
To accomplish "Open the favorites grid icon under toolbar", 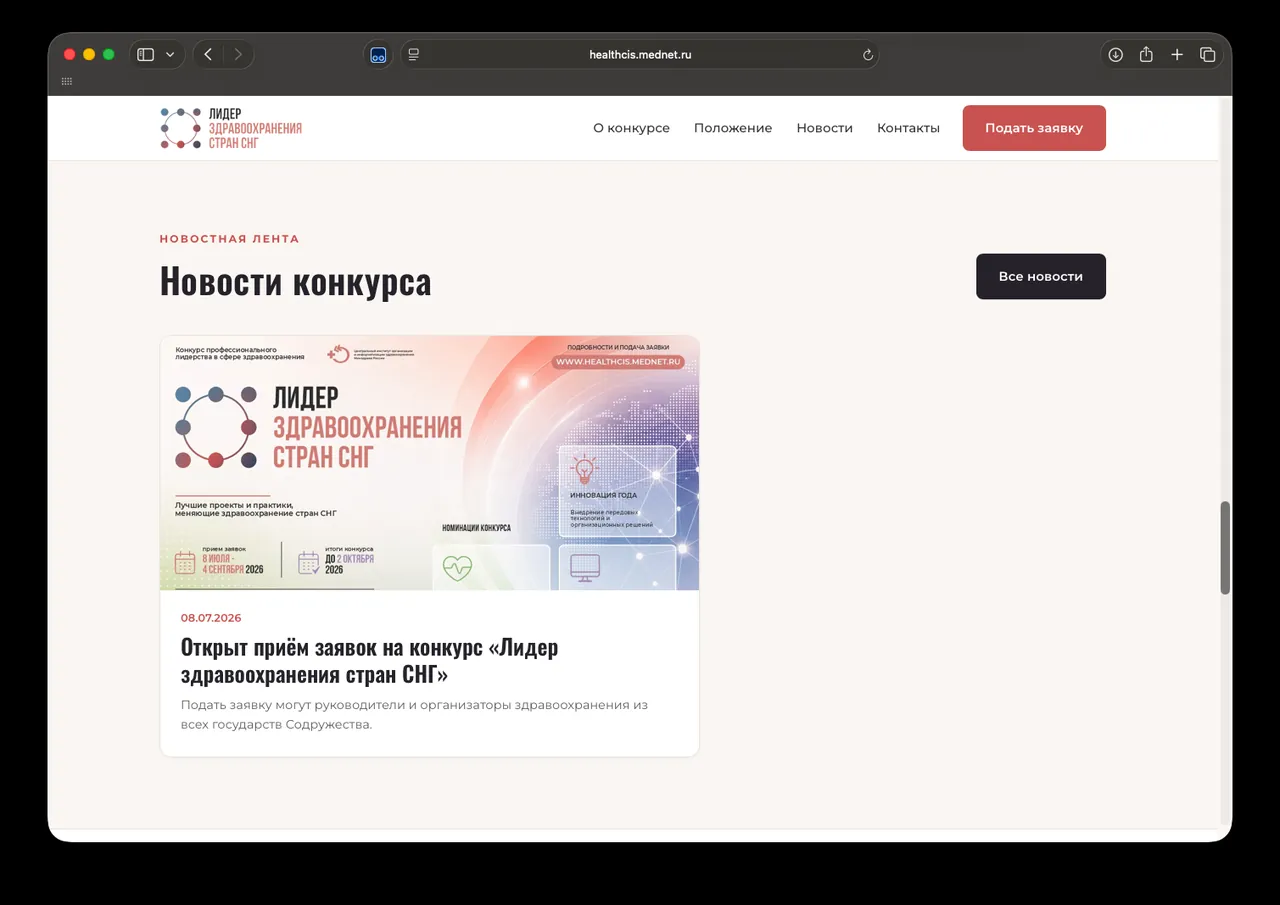I will click(67, 82).
